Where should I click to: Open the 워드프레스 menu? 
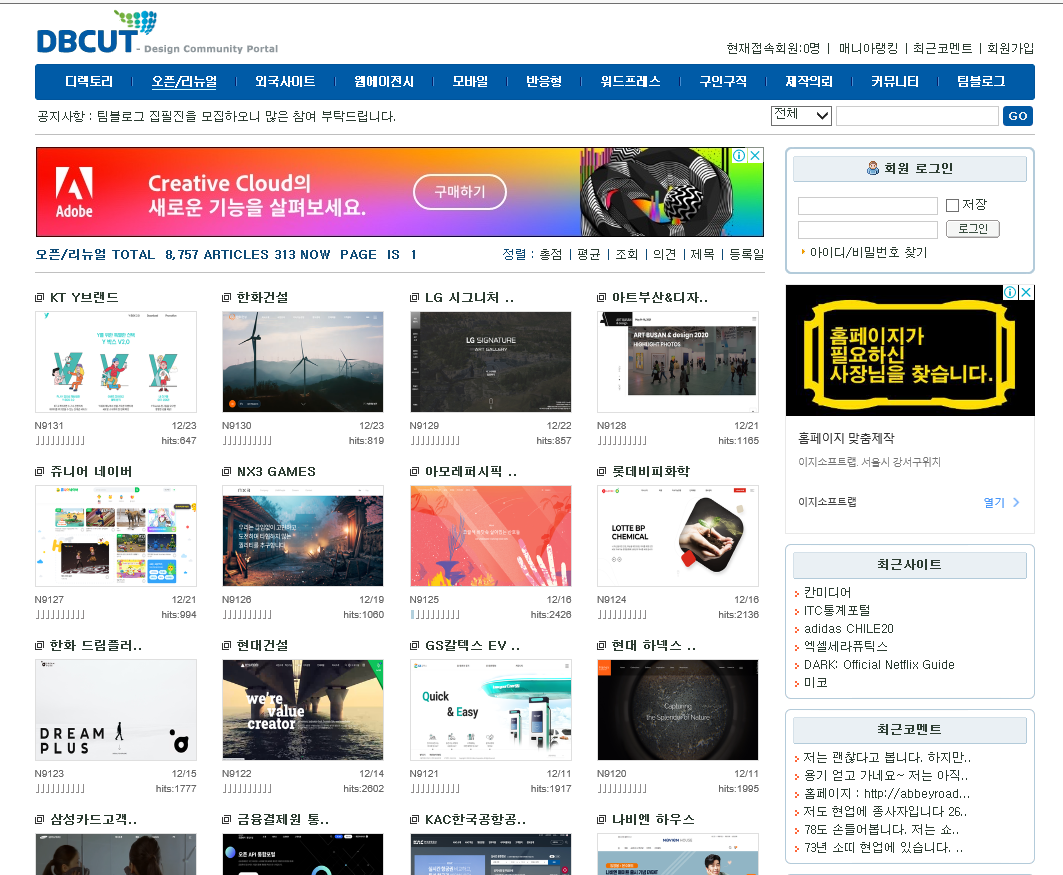[630, 81]
